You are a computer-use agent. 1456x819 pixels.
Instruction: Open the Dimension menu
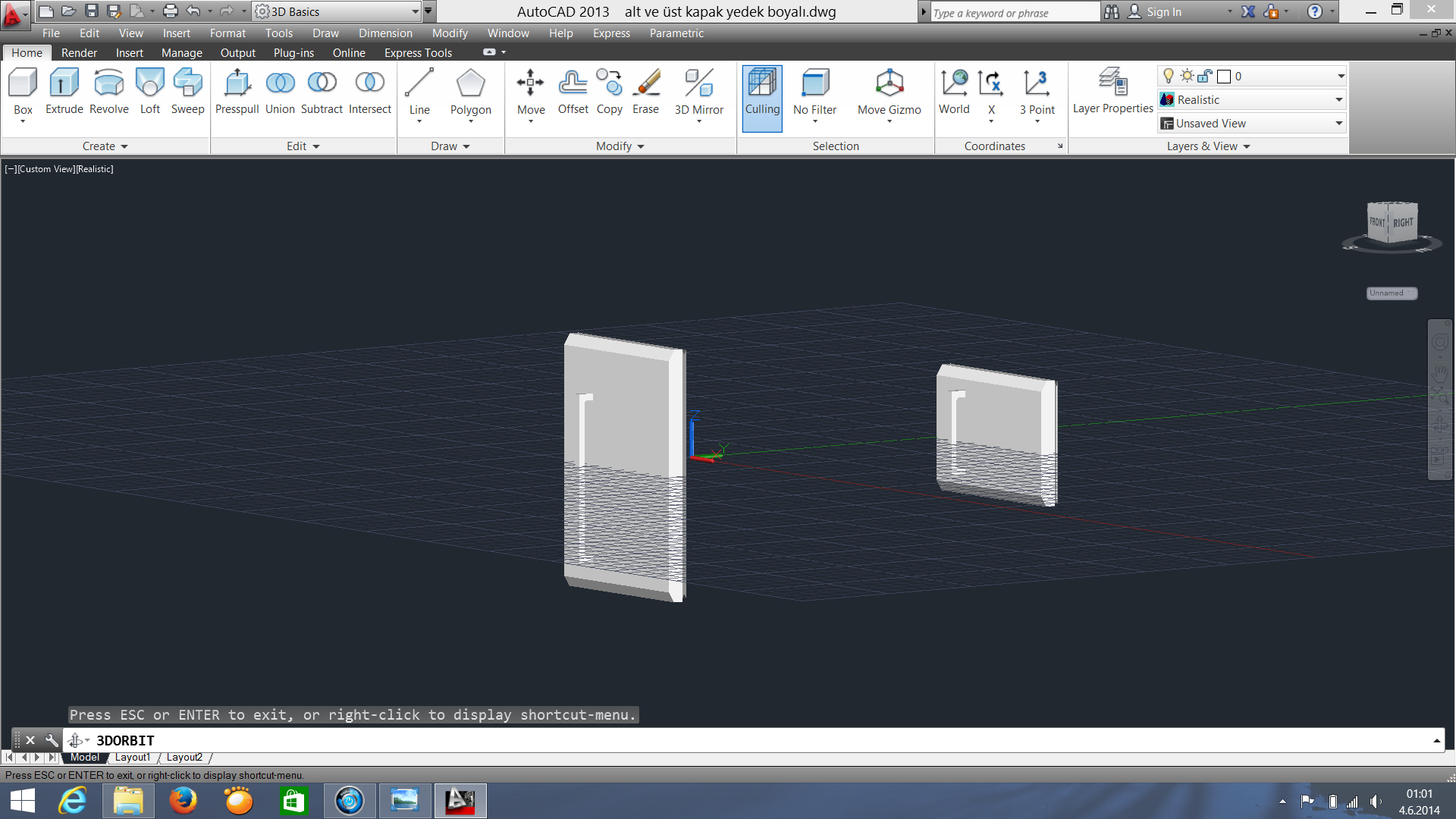click(x=385, y=33)
